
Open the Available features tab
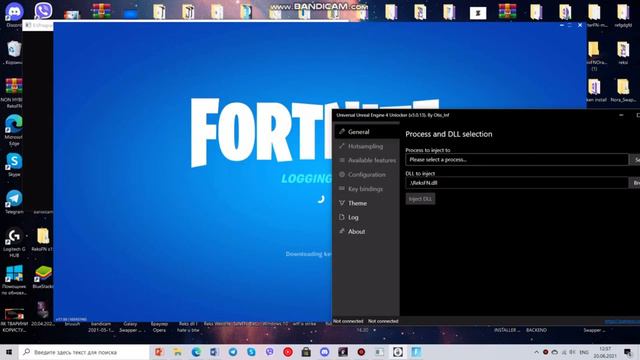pyautogui.click(x=366, y=160)
